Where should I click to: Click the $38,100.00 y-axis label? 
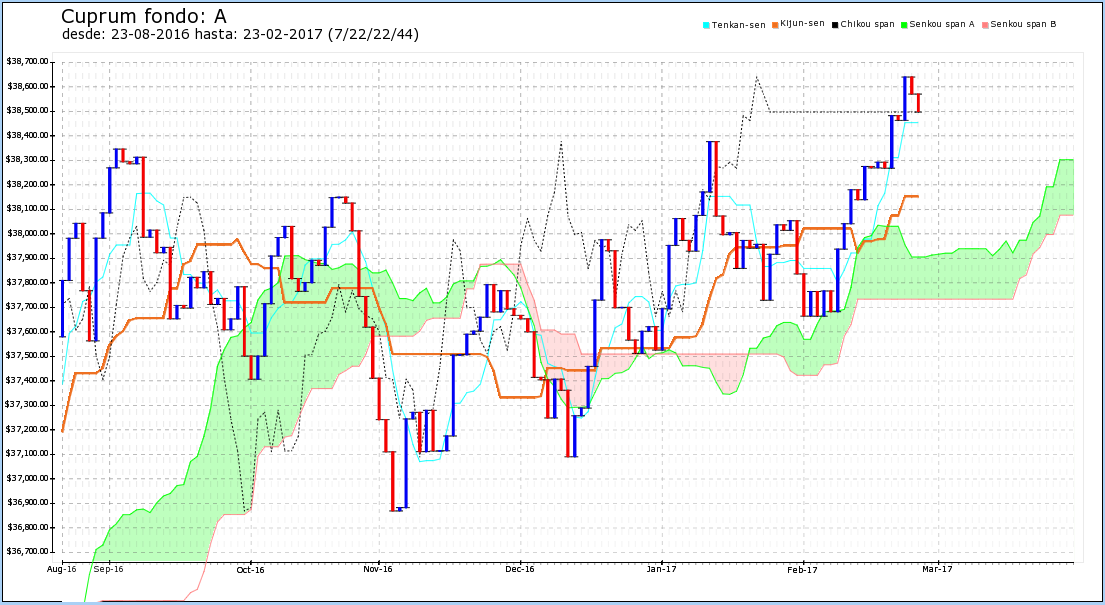point(27,209)
